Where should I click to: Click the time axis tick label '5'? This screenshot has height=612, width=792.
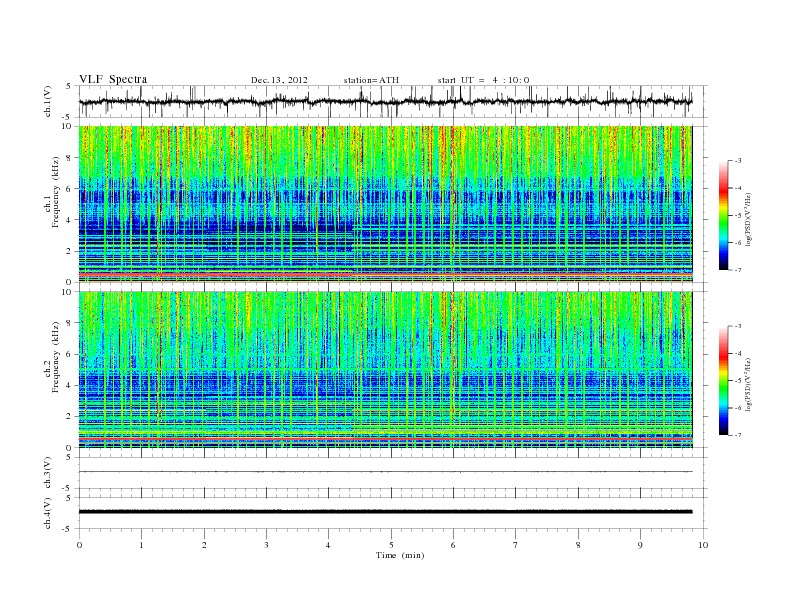(391, 545)
